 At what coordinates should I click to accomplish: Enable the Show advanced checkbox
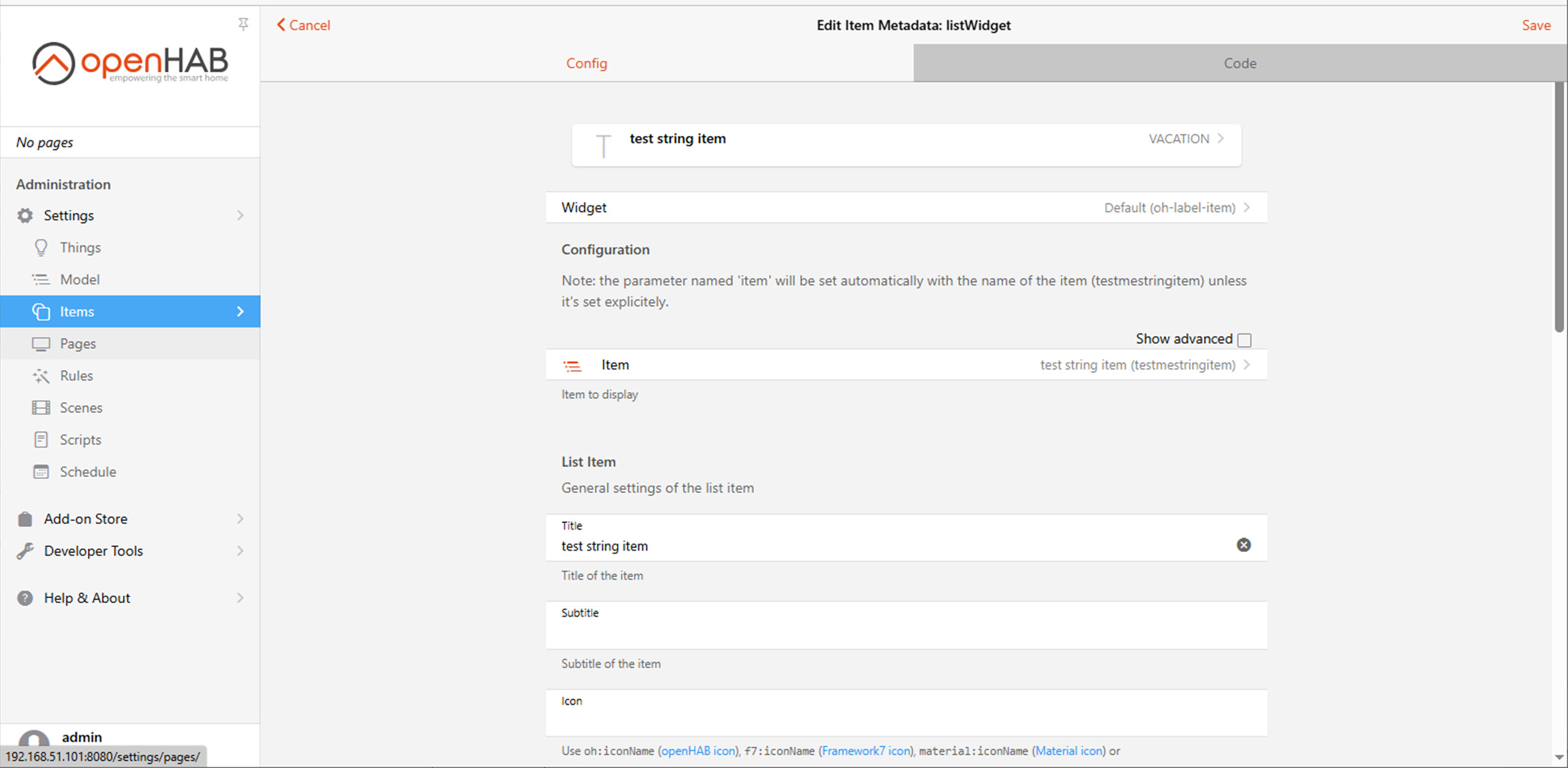1245,340
